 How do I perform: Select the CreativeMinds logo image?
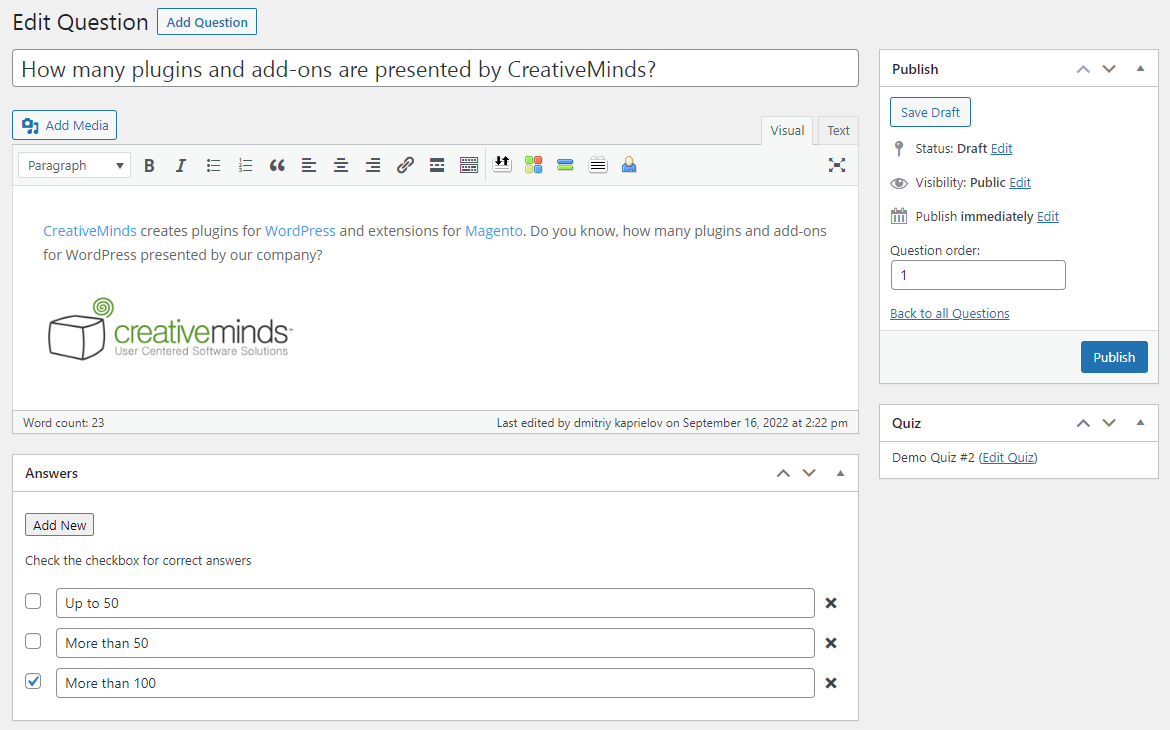point(170,329)
